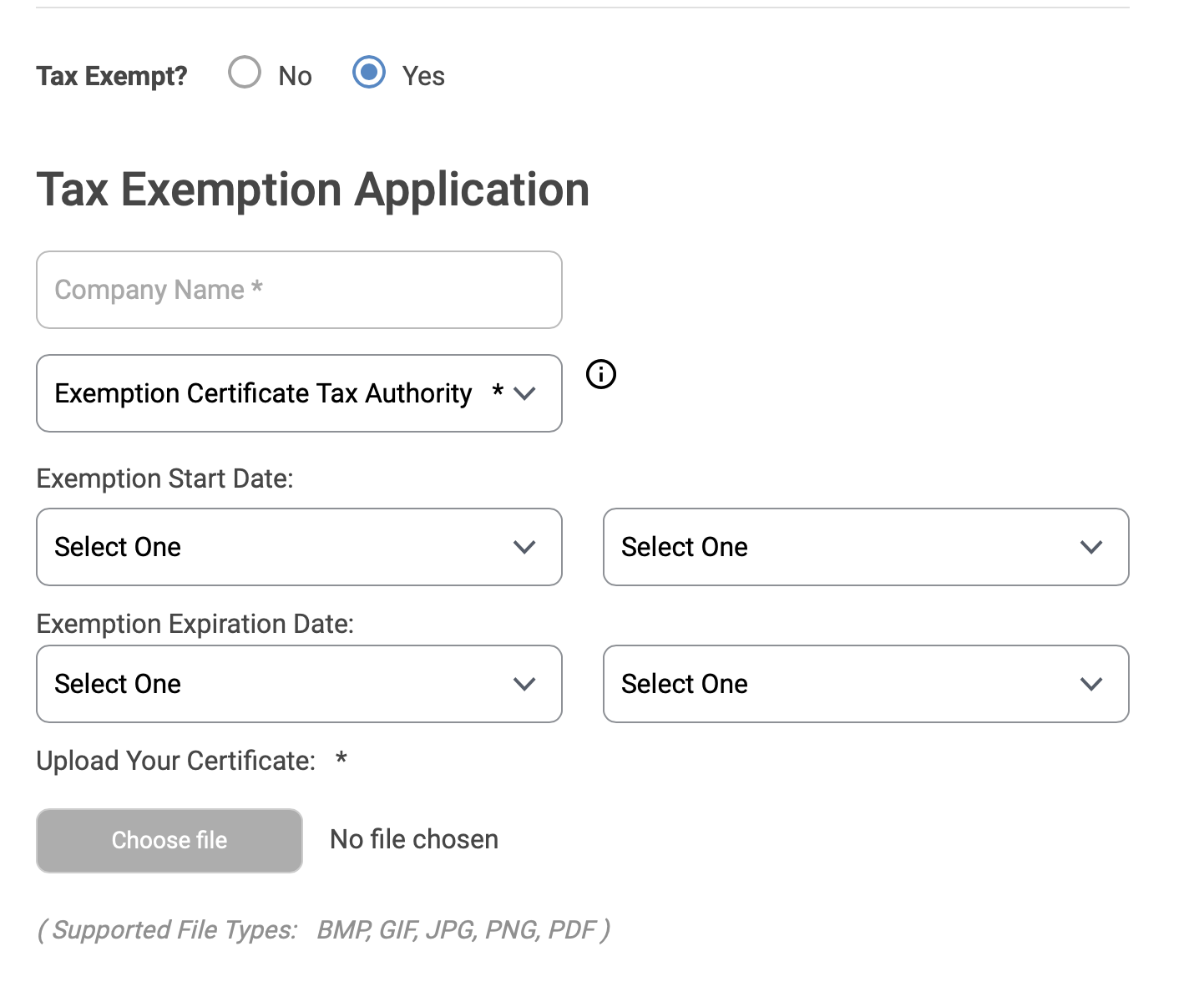
Task: Open the second Exemption Start Date dropdown
Action: 866,547
